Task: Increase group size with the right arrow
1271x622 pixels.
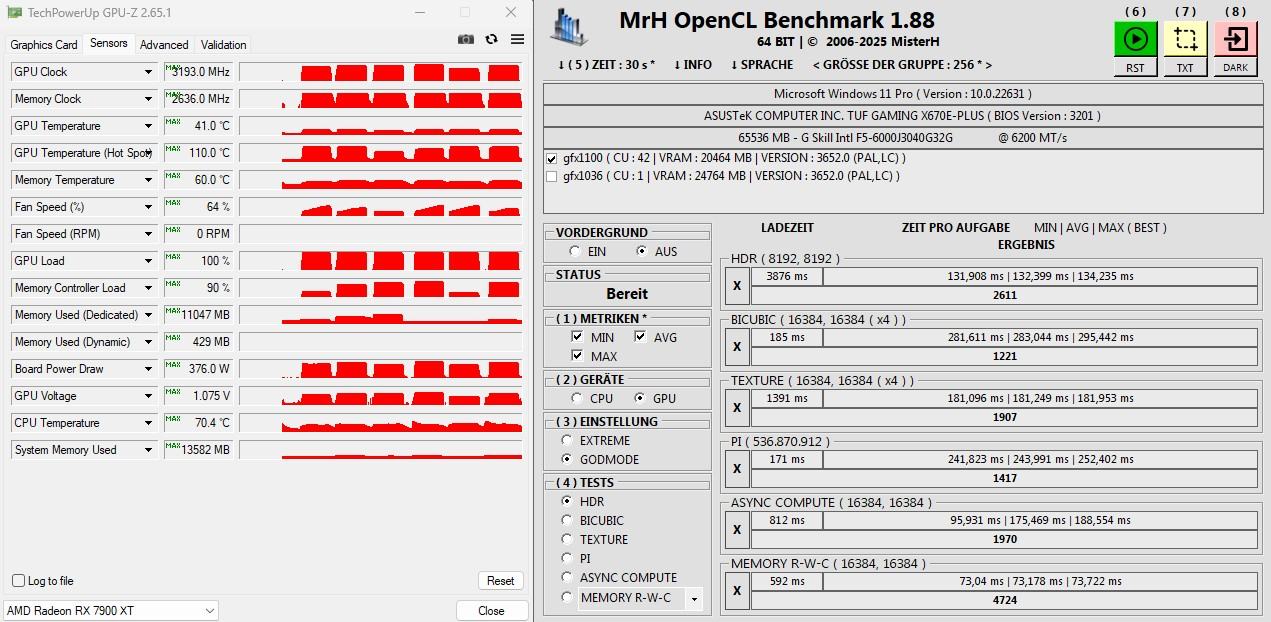Action: pyautogui.click(x=988, y=65)
